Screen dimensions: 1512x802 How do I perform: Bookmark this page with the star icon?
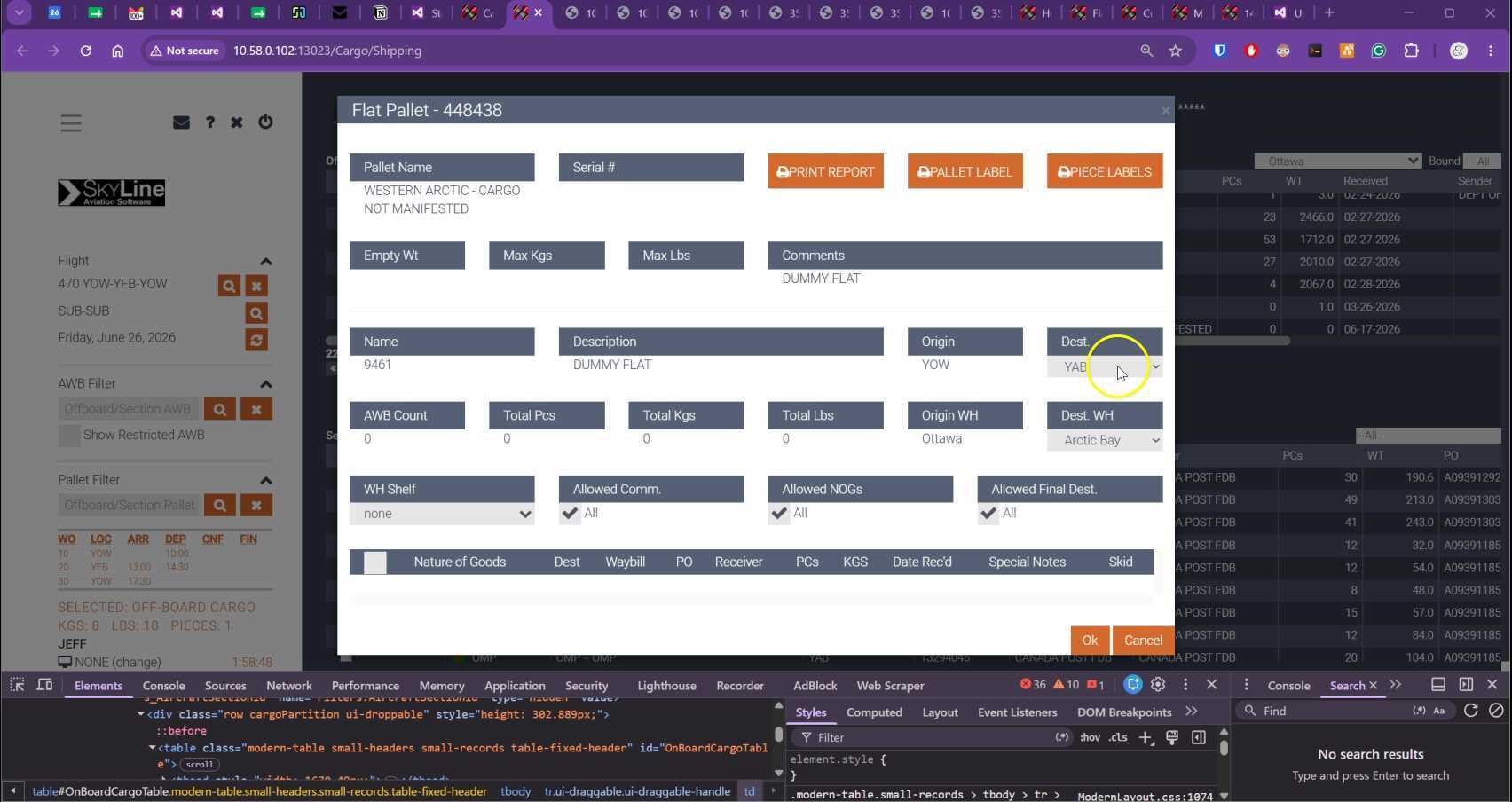tap(1176, 51)
